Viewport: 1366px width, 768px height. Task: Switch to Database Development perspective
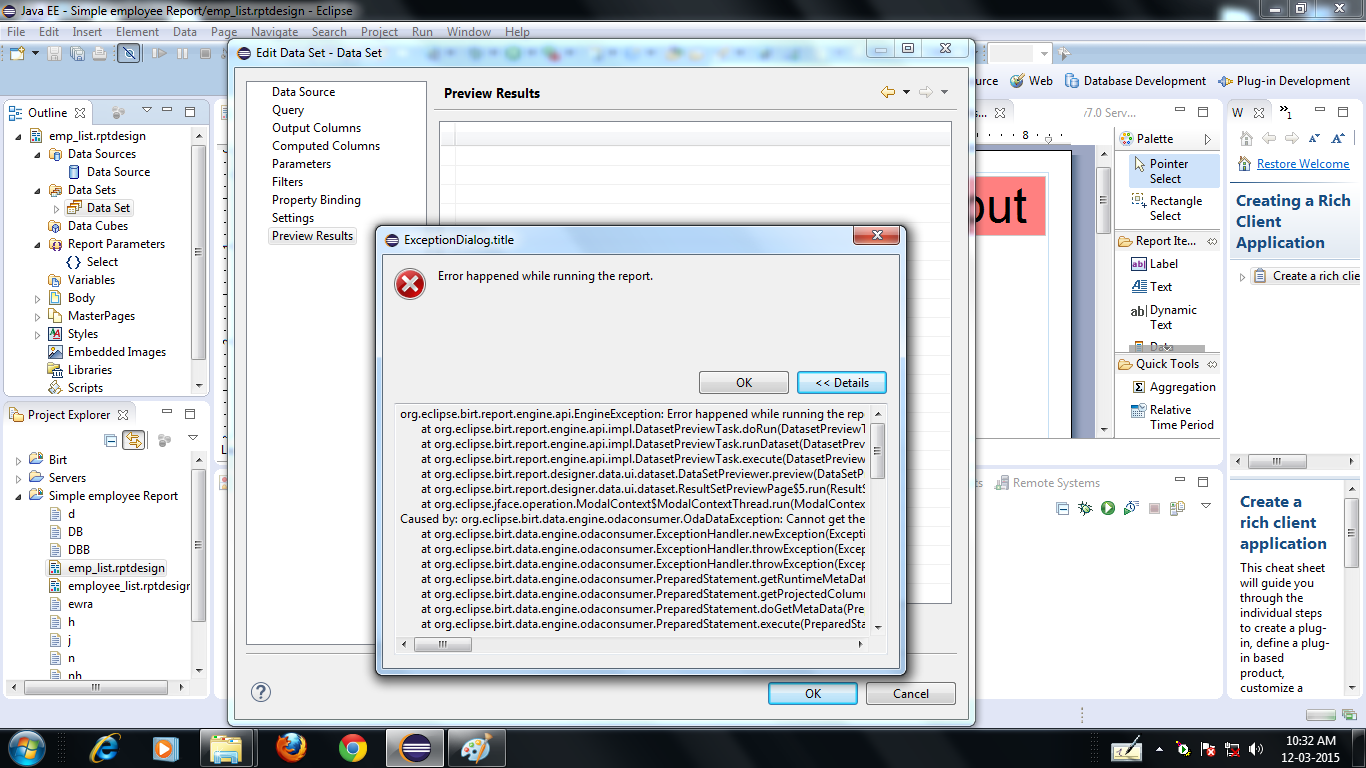click(1135, 81)
